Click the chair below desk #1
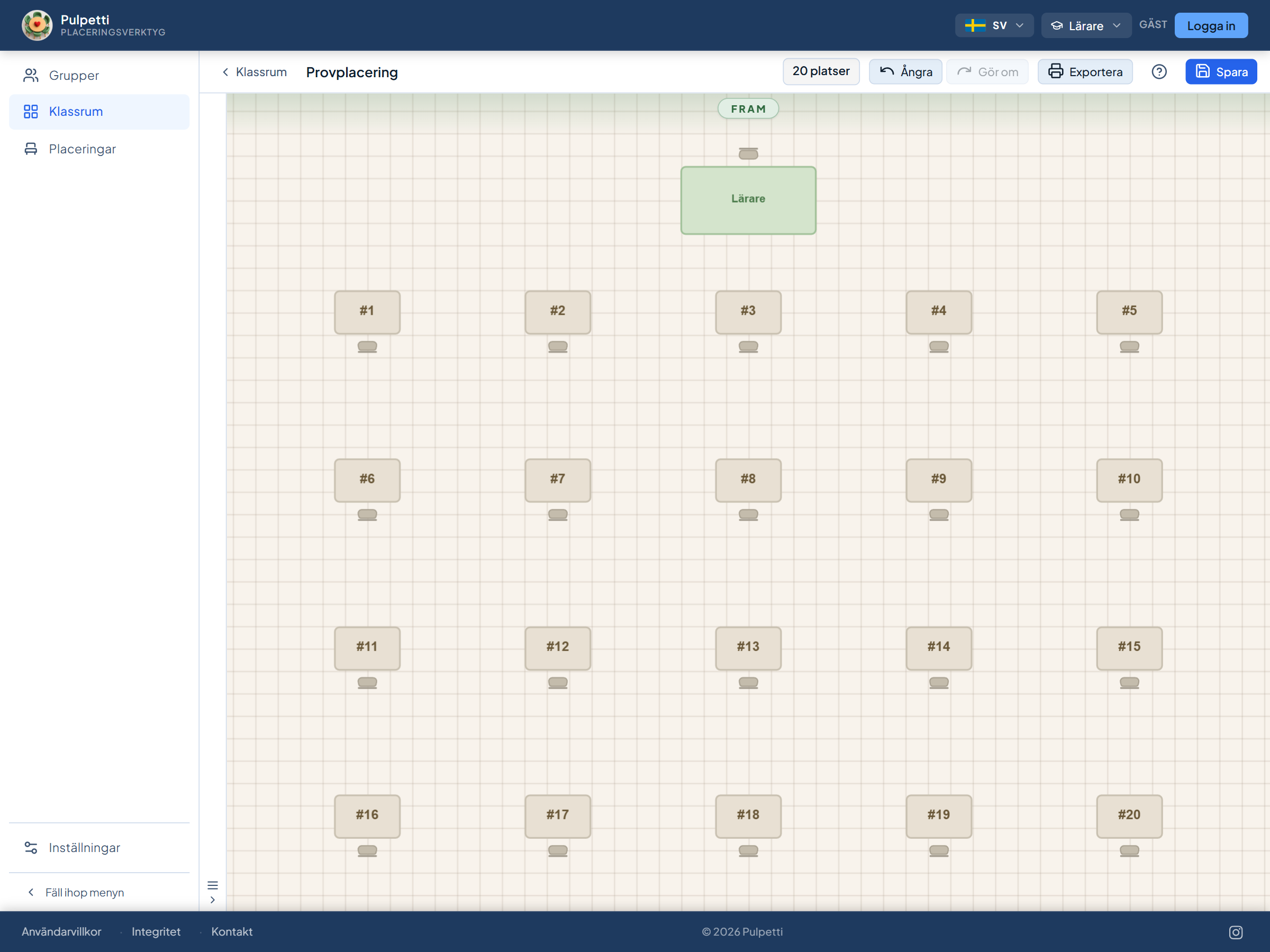1270x952 pixels. pyautogui.click(x=367, y=346)
